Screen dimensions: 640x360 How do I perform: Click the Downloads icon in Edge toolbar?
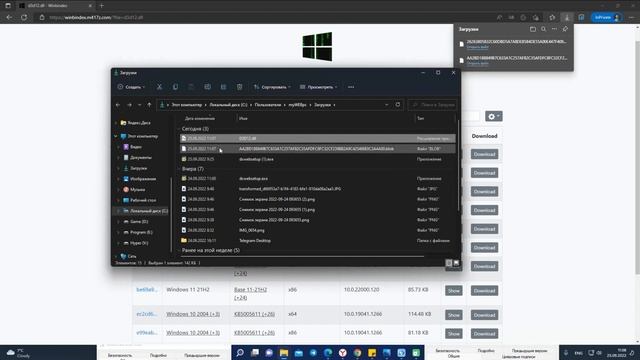point(567,18)
